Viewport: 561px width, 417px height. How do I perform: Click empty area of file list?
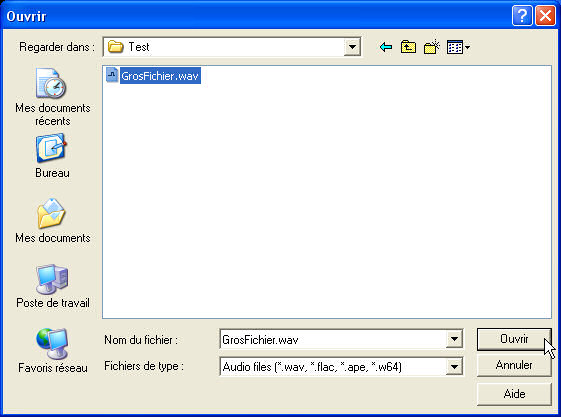(326, 200)
